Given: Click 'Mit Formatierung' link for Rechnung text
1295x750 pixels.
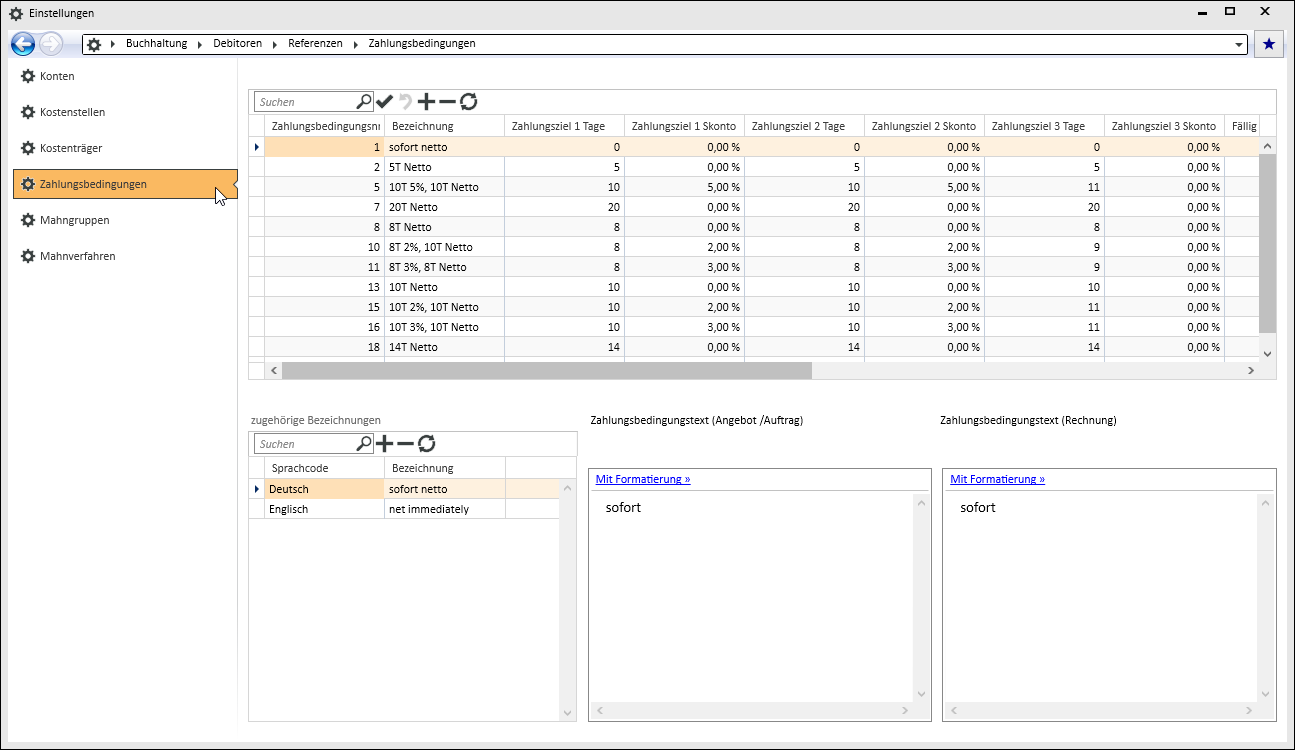Looking at the screenshot, I should point(997,479).
